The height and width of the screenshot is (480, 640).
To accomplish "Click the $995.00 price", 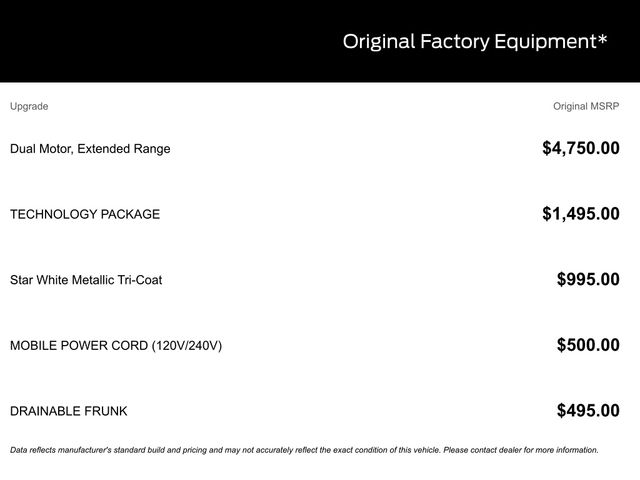I will [x=588, y=280].
